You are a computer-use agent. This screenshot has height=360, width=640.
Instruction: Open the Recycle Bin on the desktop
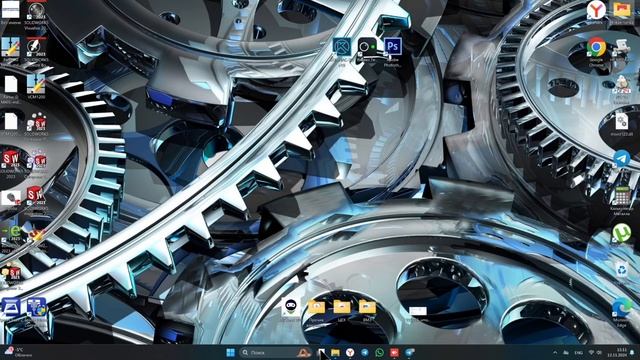pyautogui.click(x=621, y=270)
